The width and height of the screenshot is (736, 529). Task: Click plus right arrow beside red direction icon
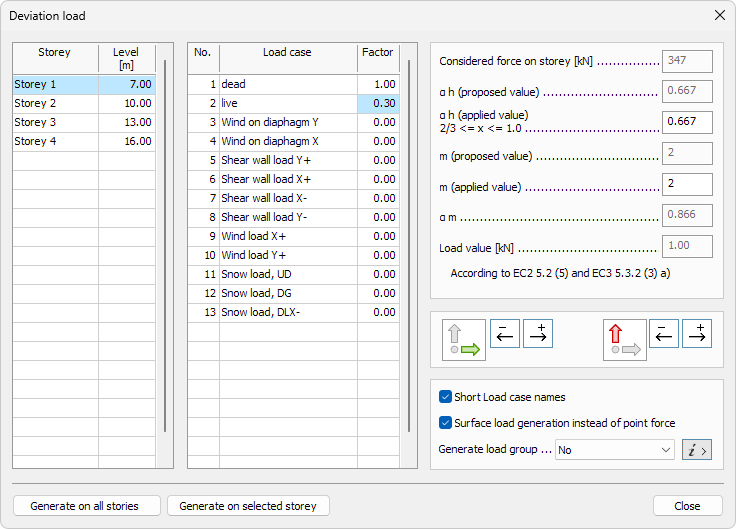click(697, 334)
